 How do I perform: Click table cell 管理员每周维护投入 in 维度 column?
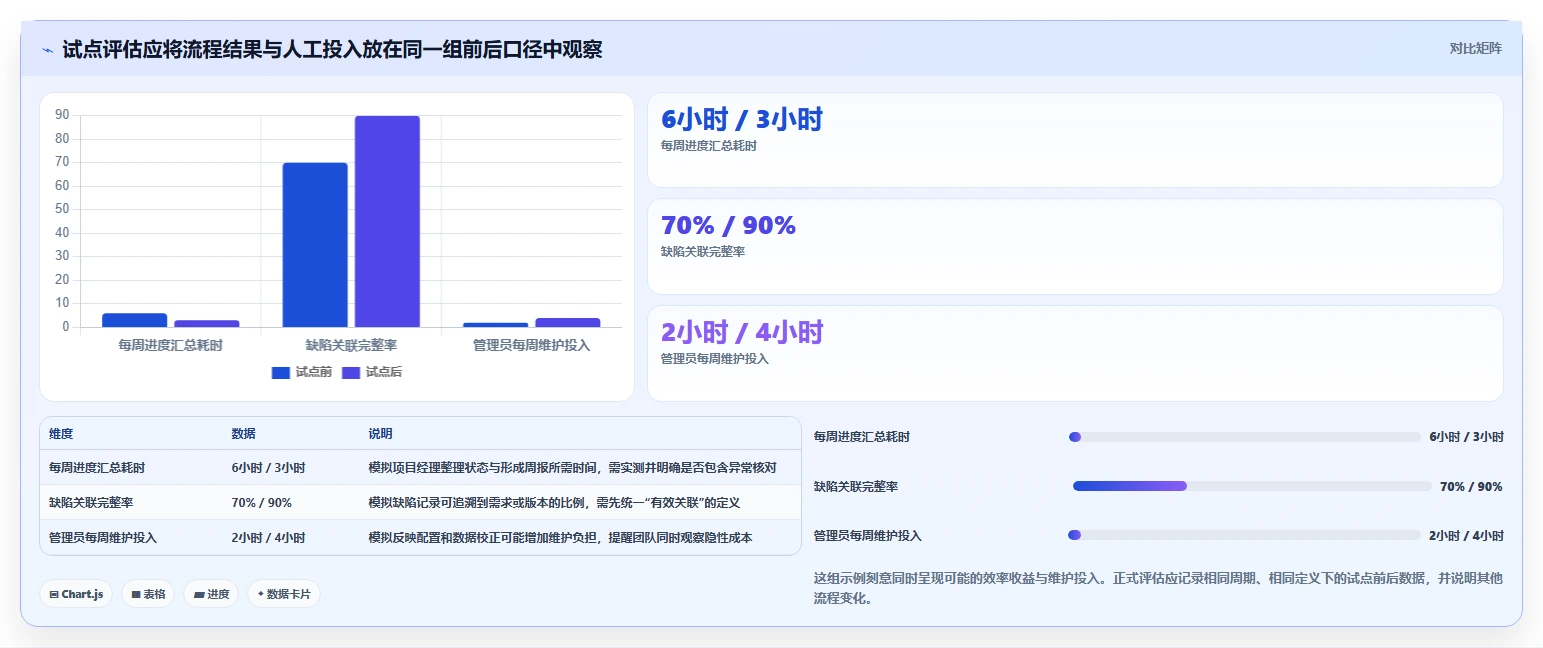coord(103,538)
